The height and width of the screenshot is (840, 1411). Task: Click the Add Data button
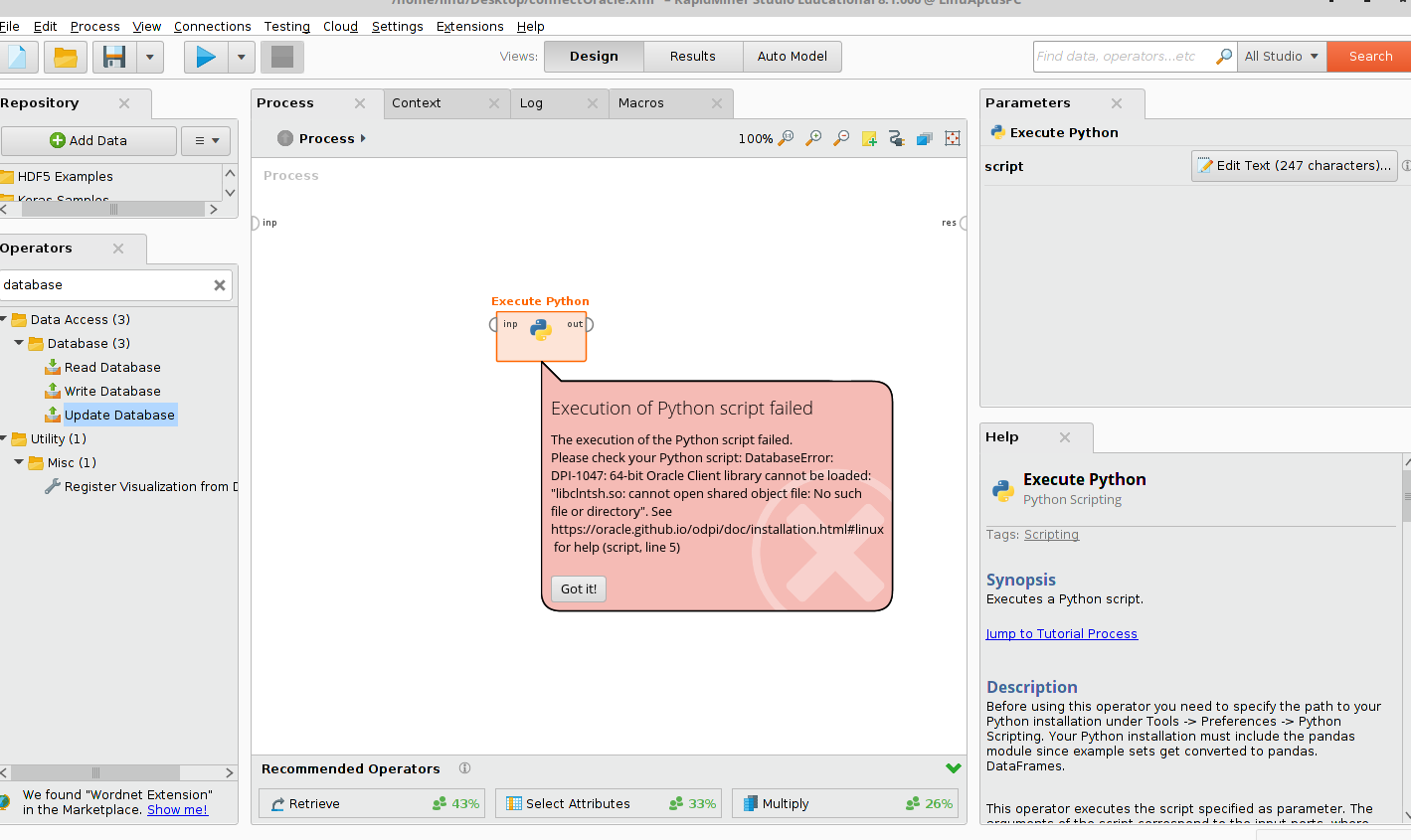88,140
